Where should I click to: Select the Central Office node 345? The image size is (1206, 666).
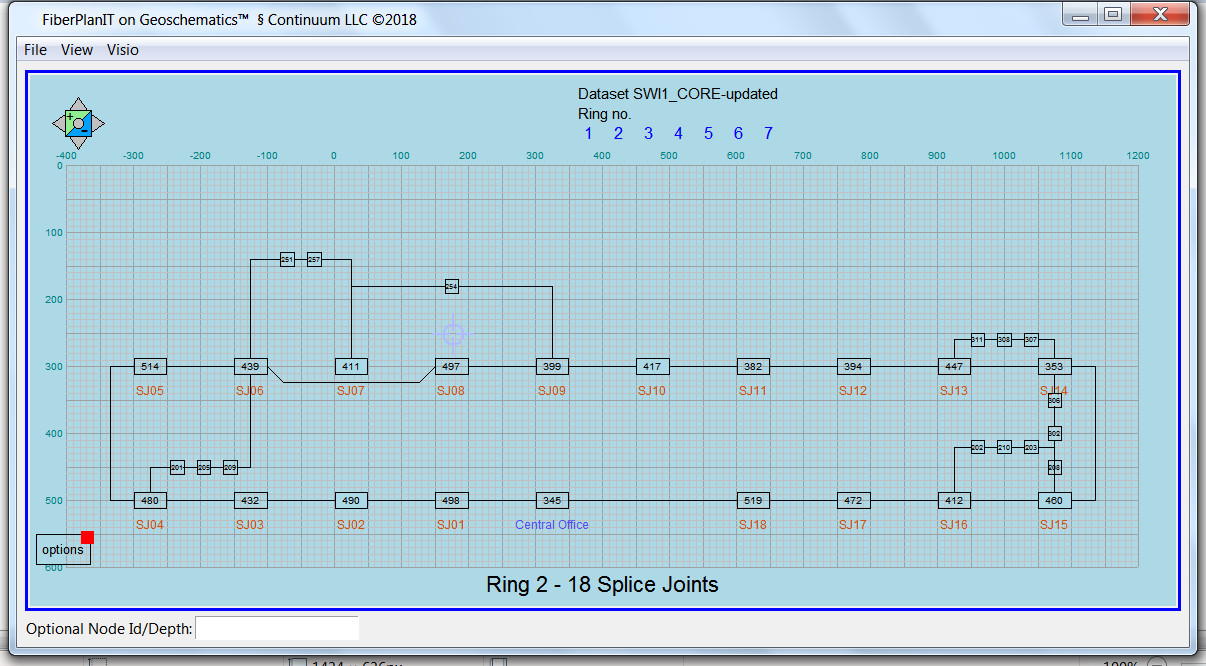pos(551,500)
